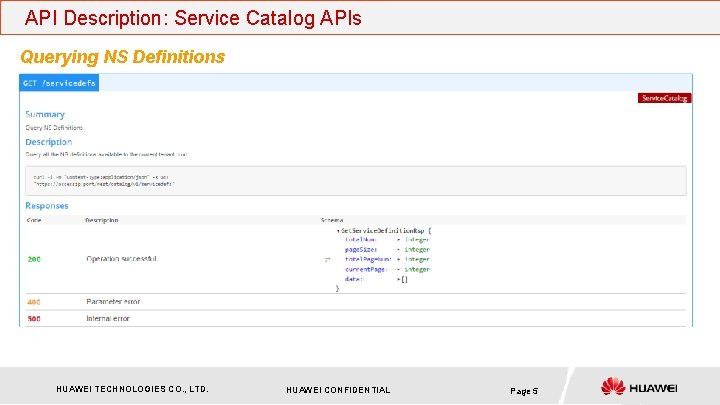This screenshot has height=405, width=720.
Task: Click the Page 5 footer label
Action: [524, 389]
